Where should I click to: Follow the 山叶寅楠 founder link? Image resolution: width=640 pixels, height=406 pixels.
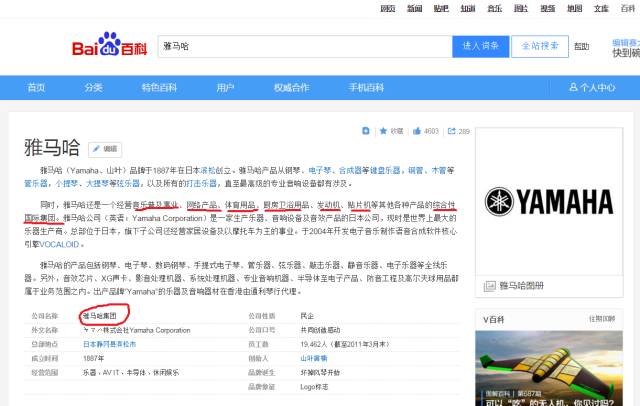(x=313, y=358)
